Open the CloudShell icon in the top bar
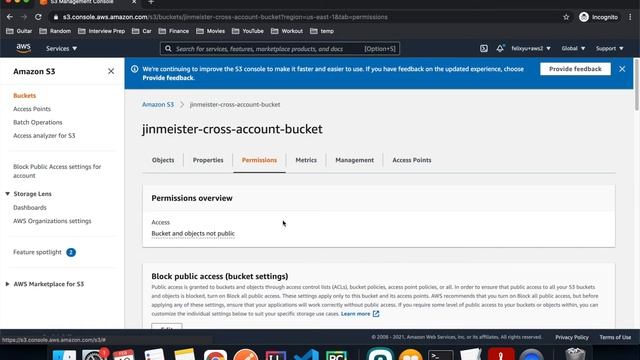Image resolution: width=640 pixels, height=360 pixels. click(x=484, y=49)
